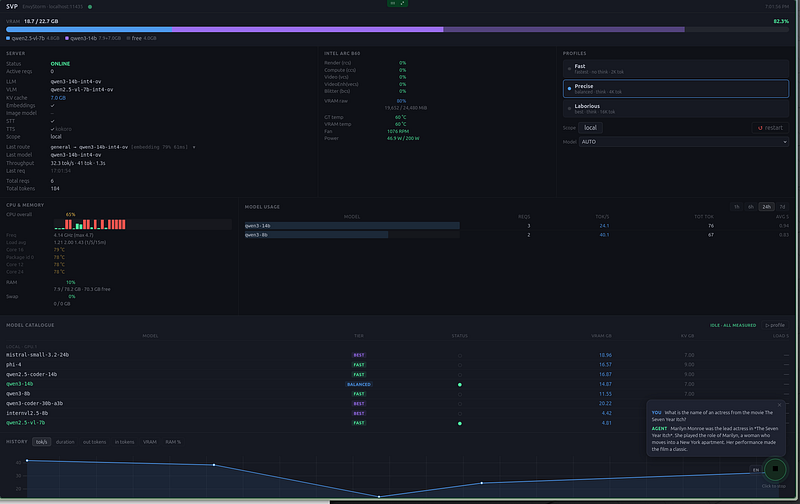The width and height of the screenshot is (800, 504).
Task: Select the out tokens history tab
Action: [x=94, y=442]
